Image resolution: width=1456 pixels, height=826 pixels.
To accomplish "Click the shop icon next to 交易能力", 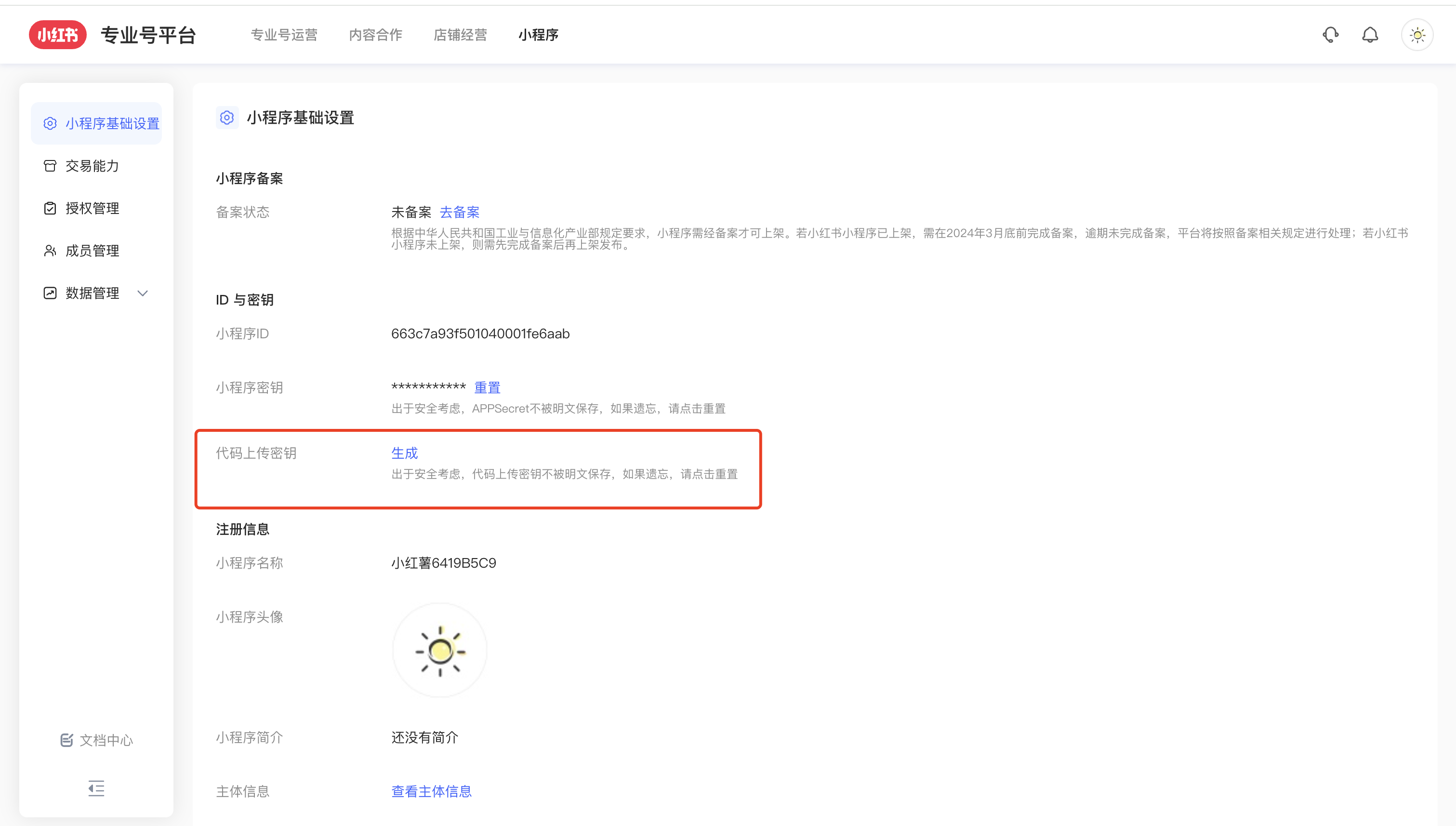I will coord(50,166).
